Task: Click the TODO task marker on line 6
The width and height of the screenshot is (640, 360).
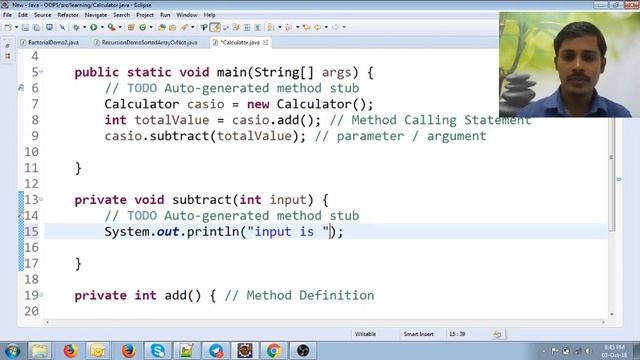Action: (21, 88)
